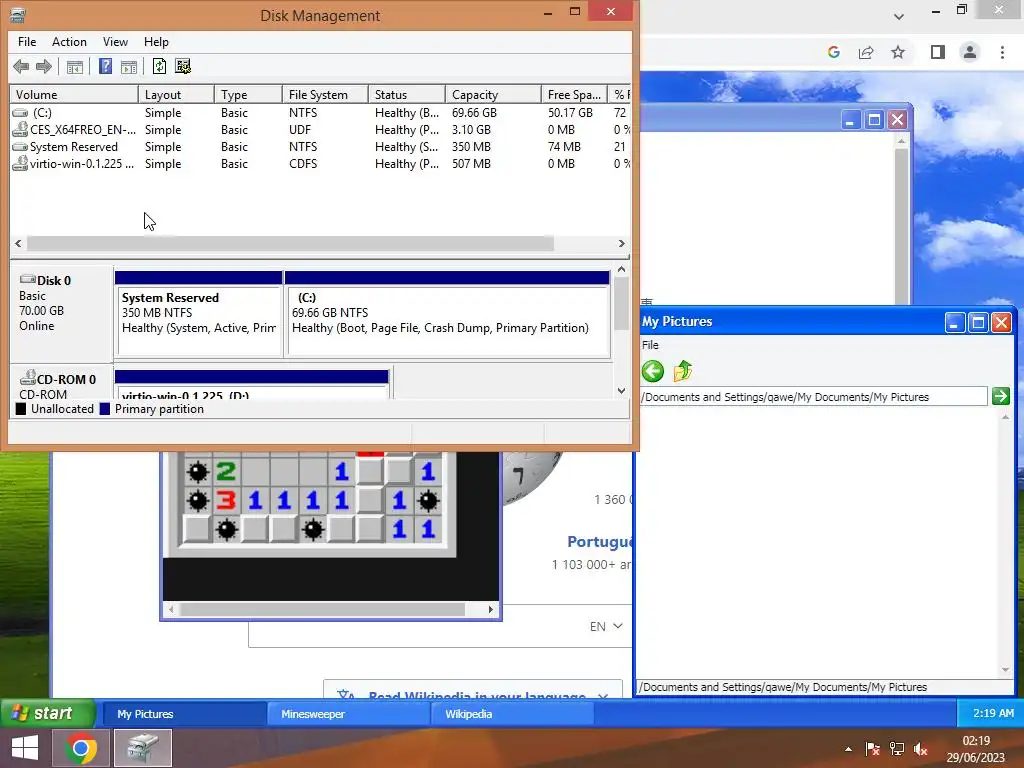Click the green Back arrow in My Pictures
This screenshot has width=1024, height=768.
tap(652, 371)
